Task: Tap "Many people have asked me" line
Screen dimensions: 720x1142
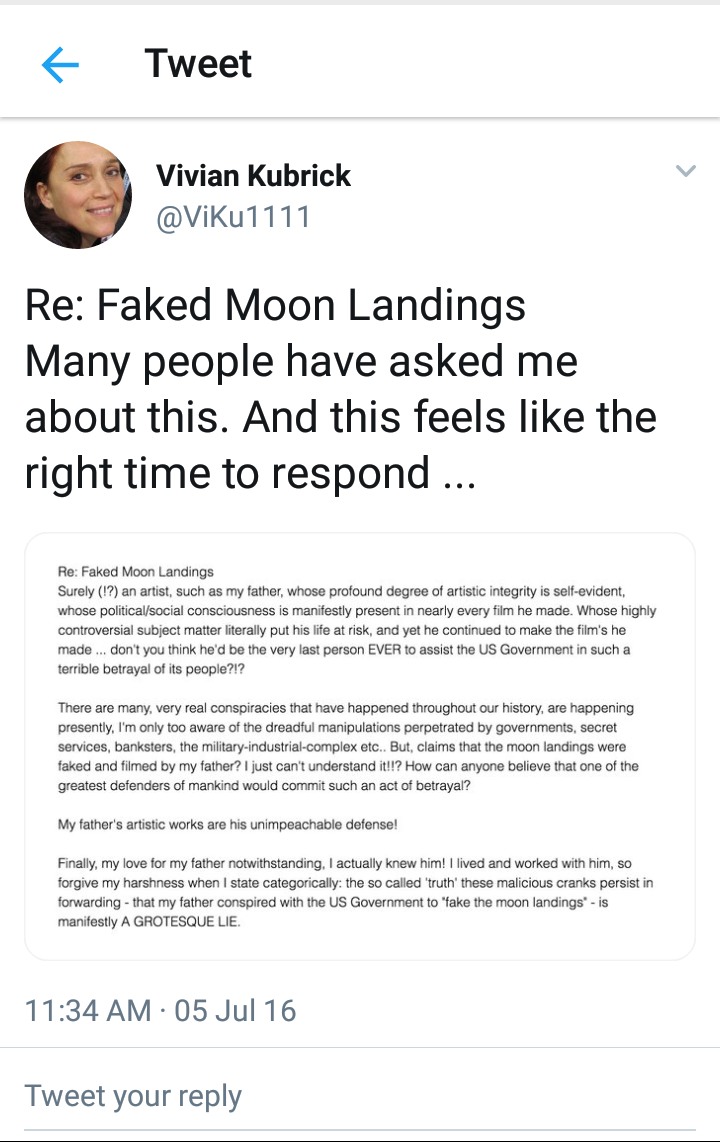Action: (x=301, y=361)
